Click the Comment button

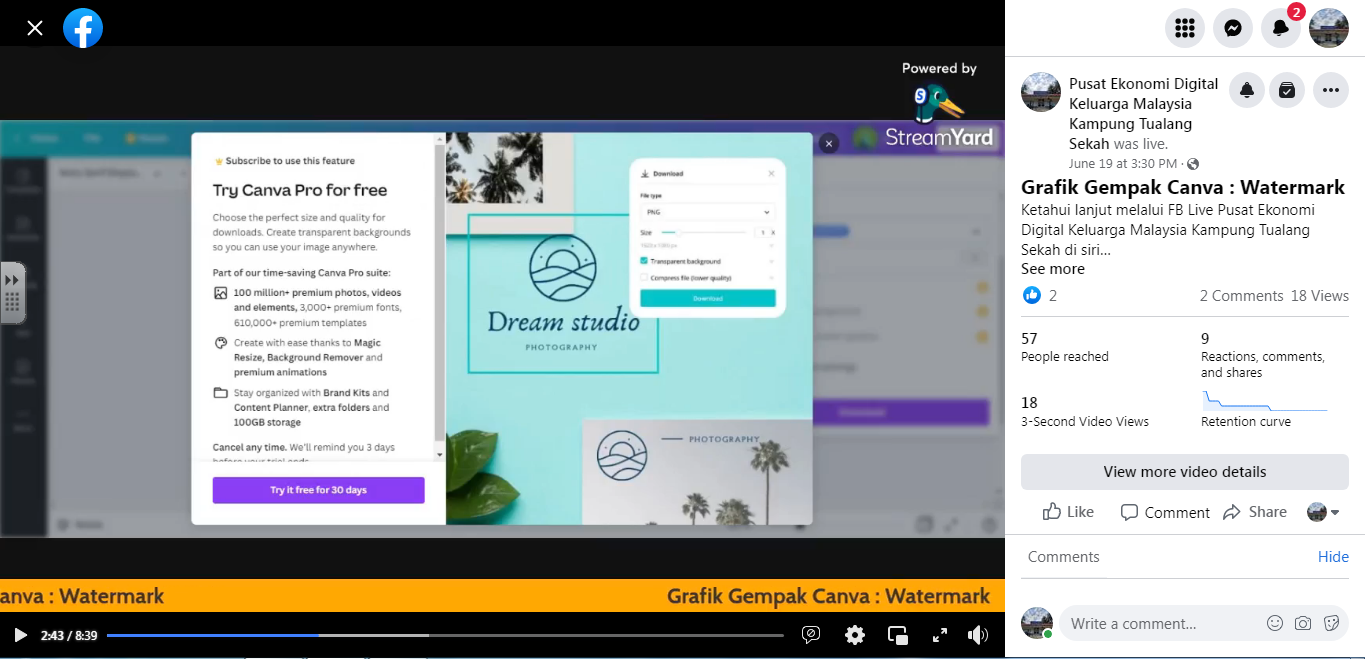tap(1165, 512)
